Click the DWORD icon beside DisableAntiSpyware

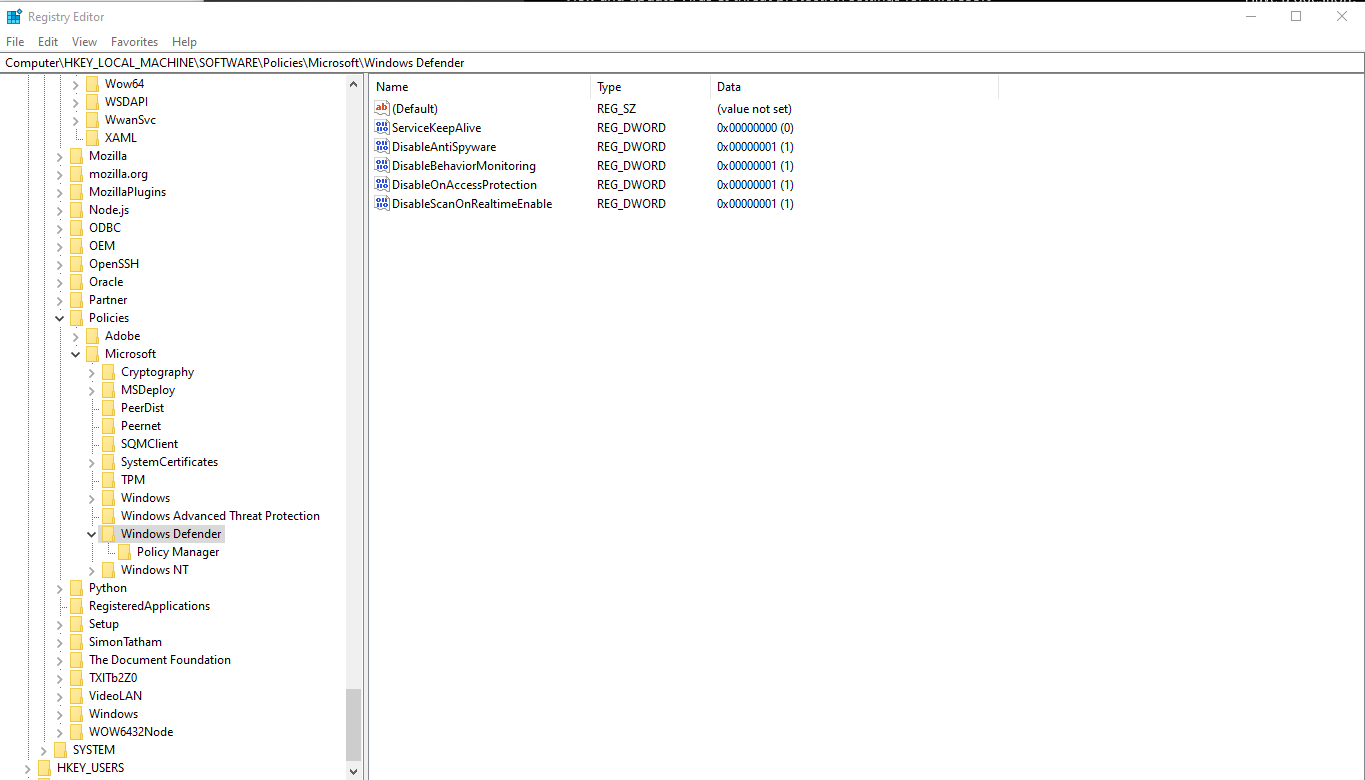pos(381,146)
